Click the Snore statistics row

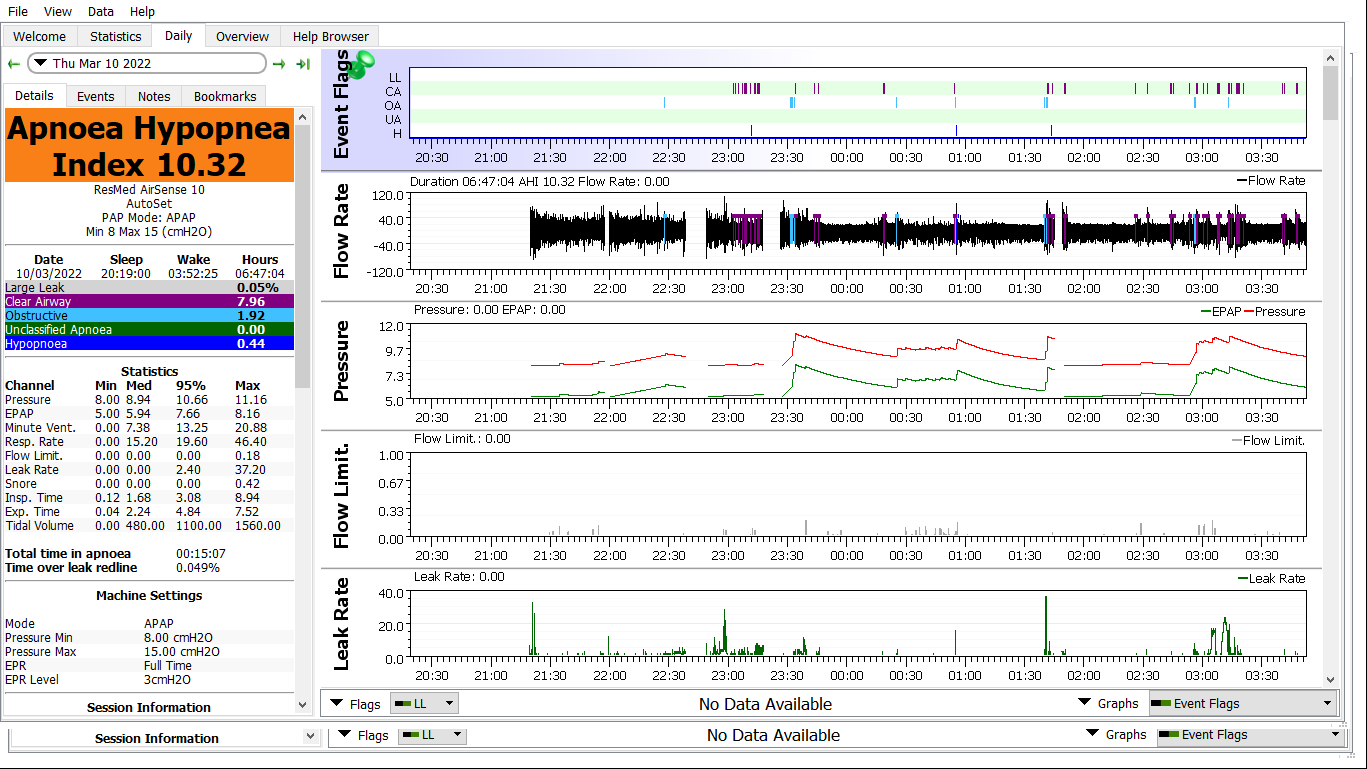[x=150, y=484]
